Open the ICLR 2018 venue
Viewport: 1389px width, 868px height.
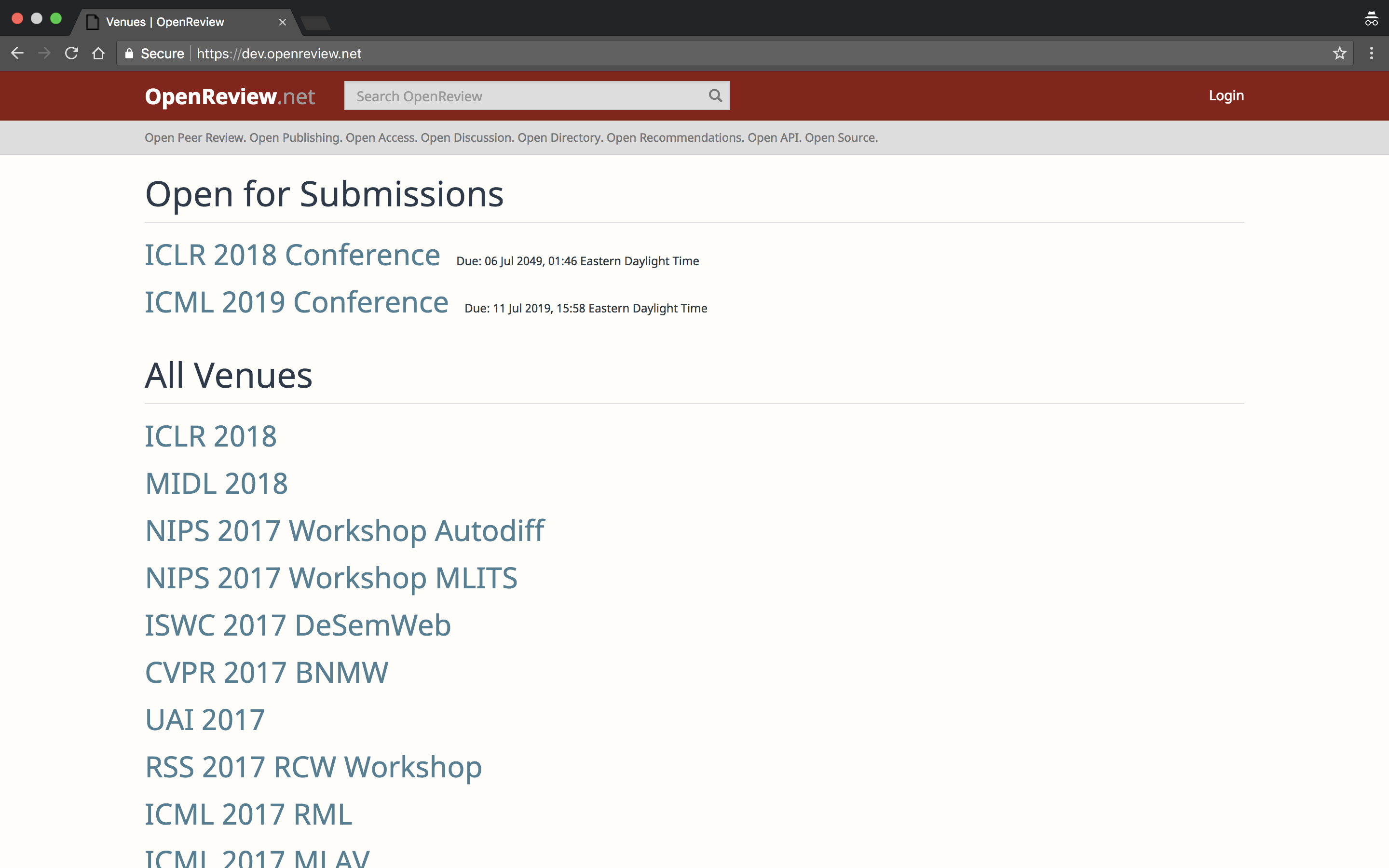(x=211, y=436)
